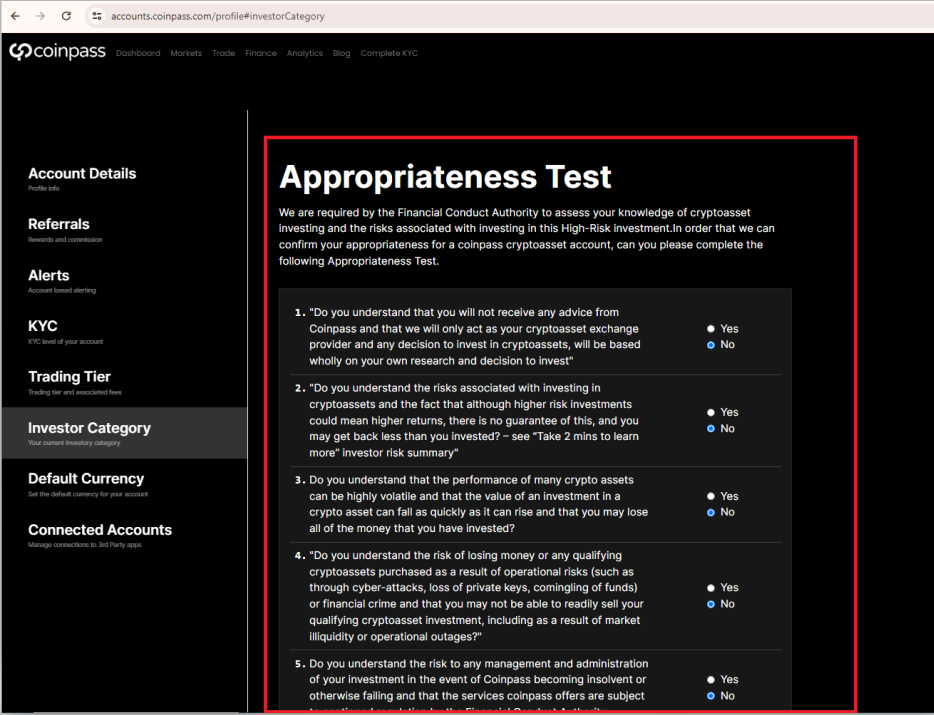Open the Trade nav item

coord(223,53)
